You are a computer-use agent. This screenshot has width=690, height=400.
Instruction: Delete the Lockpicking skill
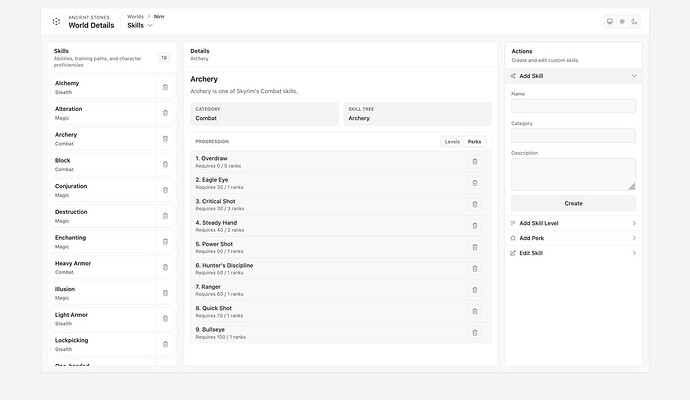(165, 345)
